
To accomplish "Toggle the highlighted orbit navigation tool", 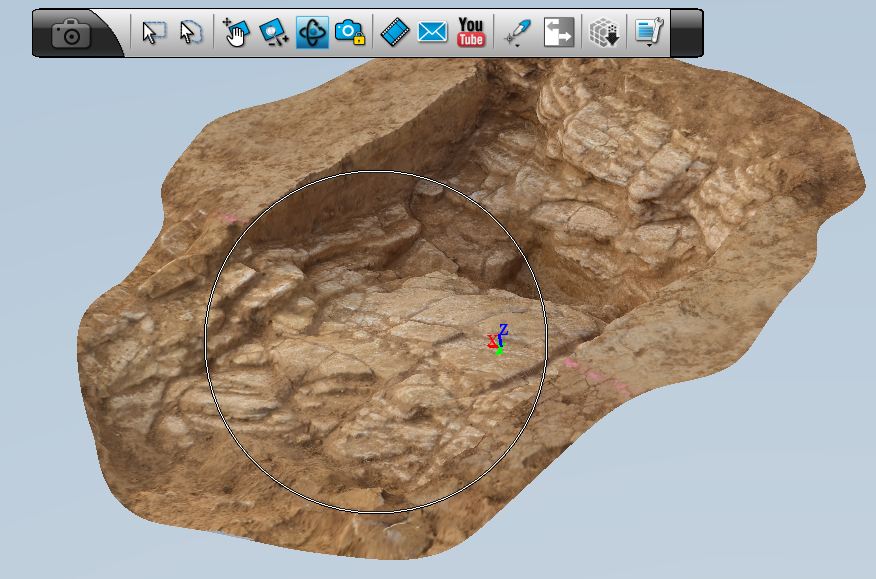I will pyautogui.click(x=312, y=33).
